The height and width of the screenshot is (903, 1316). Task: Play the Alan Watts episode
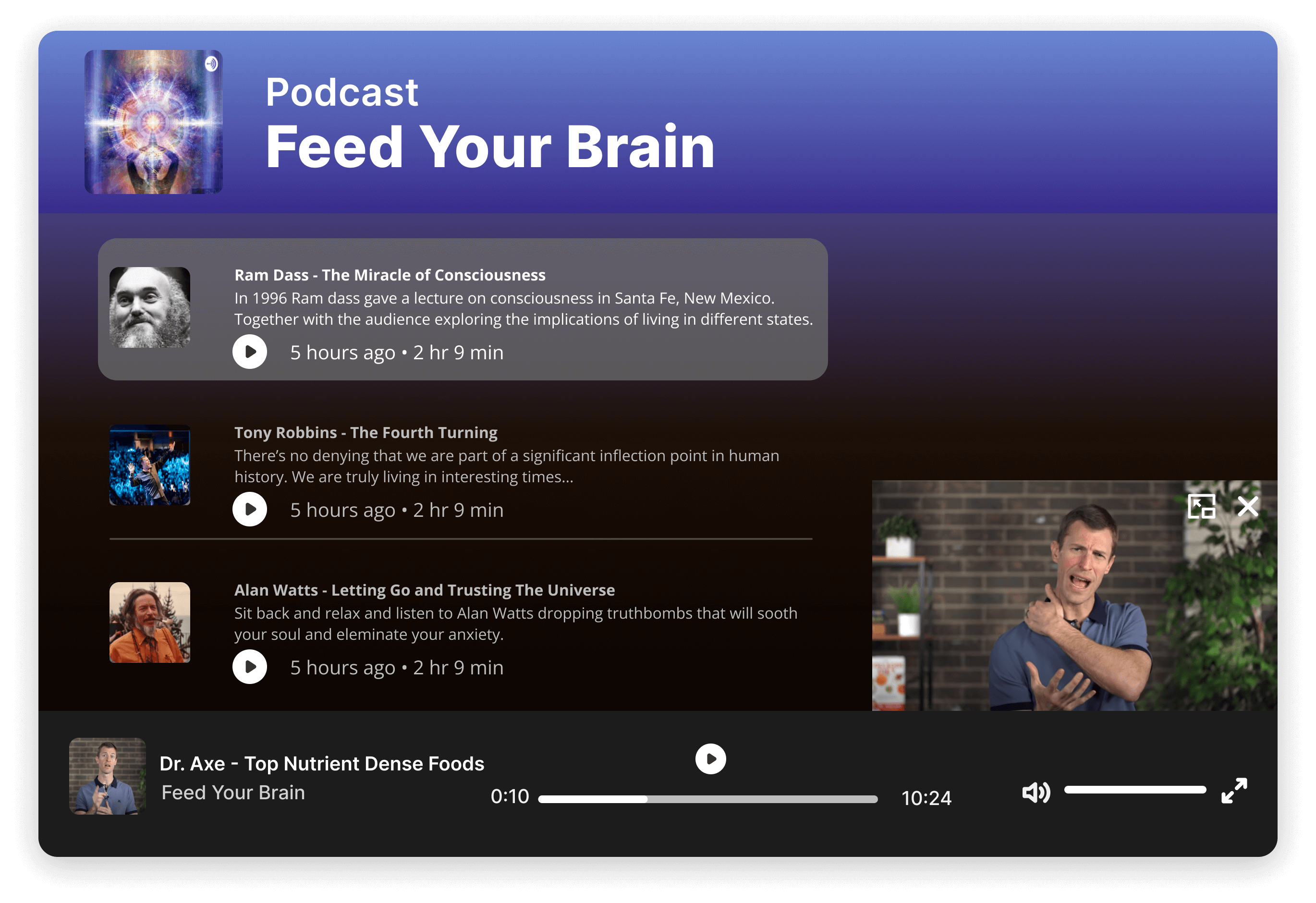click(250, 666)
